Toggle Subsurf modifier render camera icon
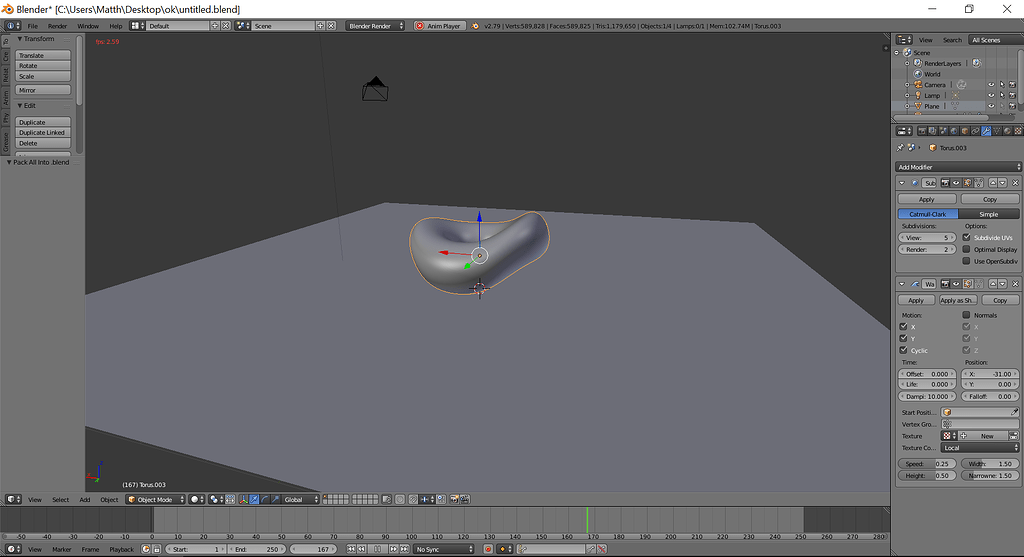This screenshot has height=557, width=1024. tap(945, 183)
